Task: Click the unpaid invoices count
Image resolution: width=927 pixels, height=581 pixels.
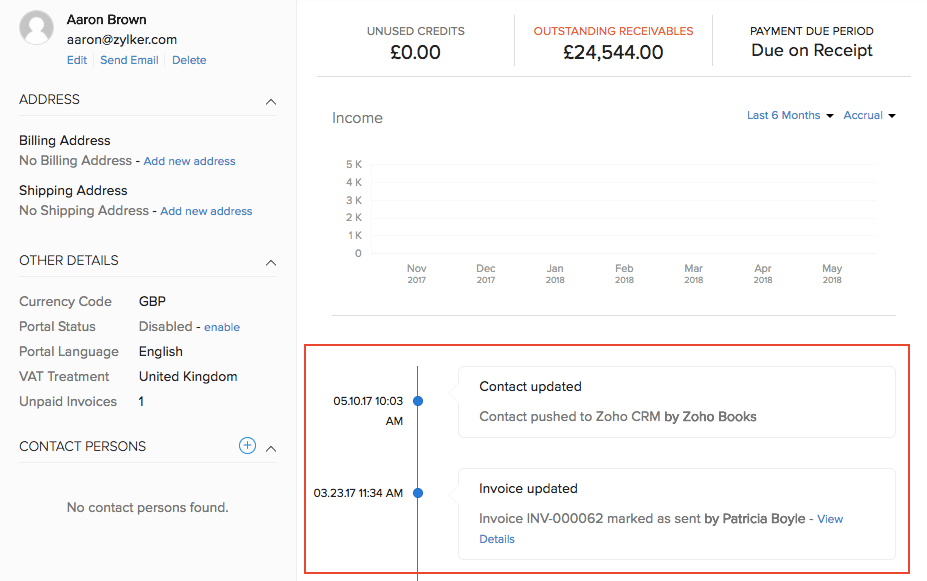Action: click(x=141, y=402)
